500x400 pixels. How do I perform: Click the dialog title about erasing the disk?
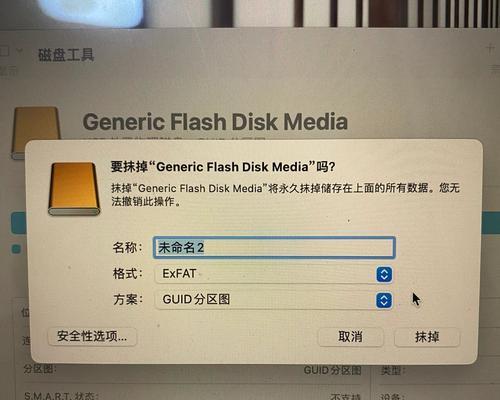(x=223, y=167)
